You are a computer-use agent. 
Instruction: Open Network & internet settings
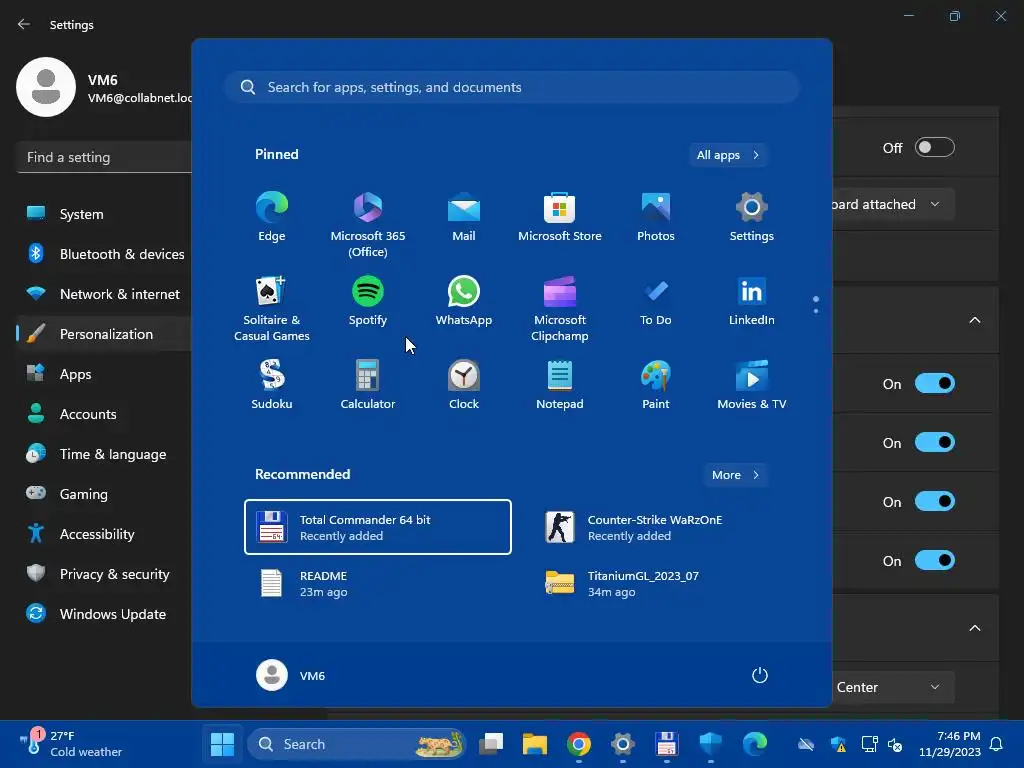click(104, 294)
